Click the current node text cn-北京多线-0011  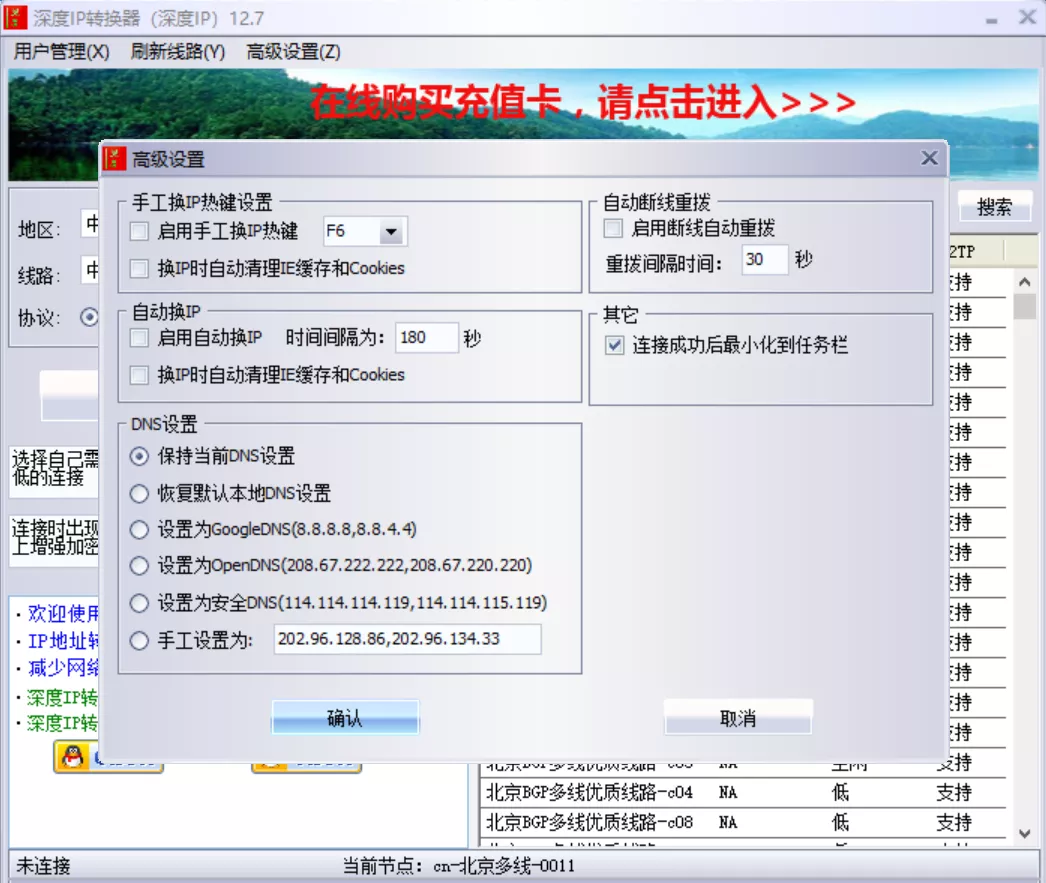coord(504,866)
